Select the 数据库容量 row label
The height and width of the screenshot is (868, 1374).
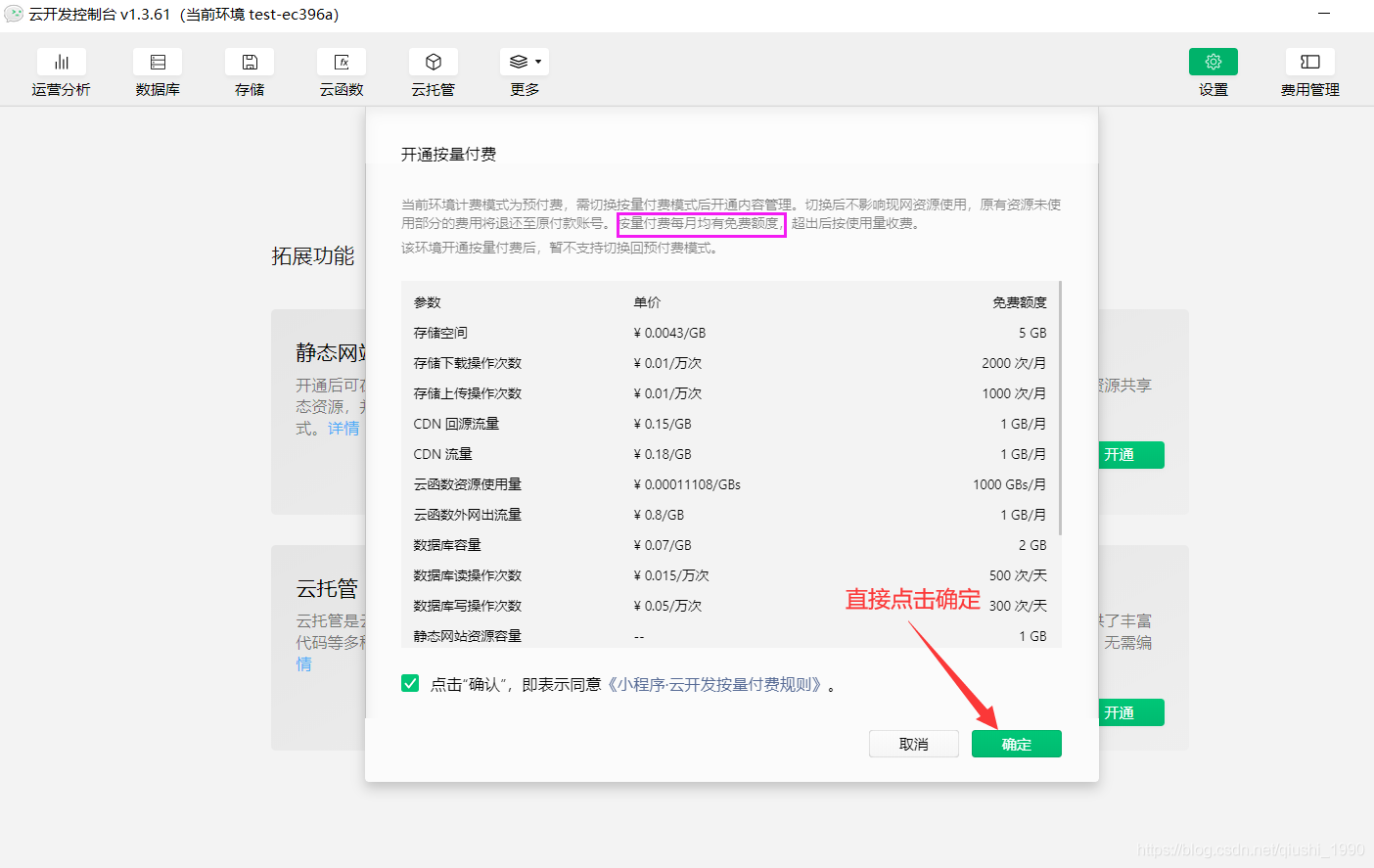[447, 545]
